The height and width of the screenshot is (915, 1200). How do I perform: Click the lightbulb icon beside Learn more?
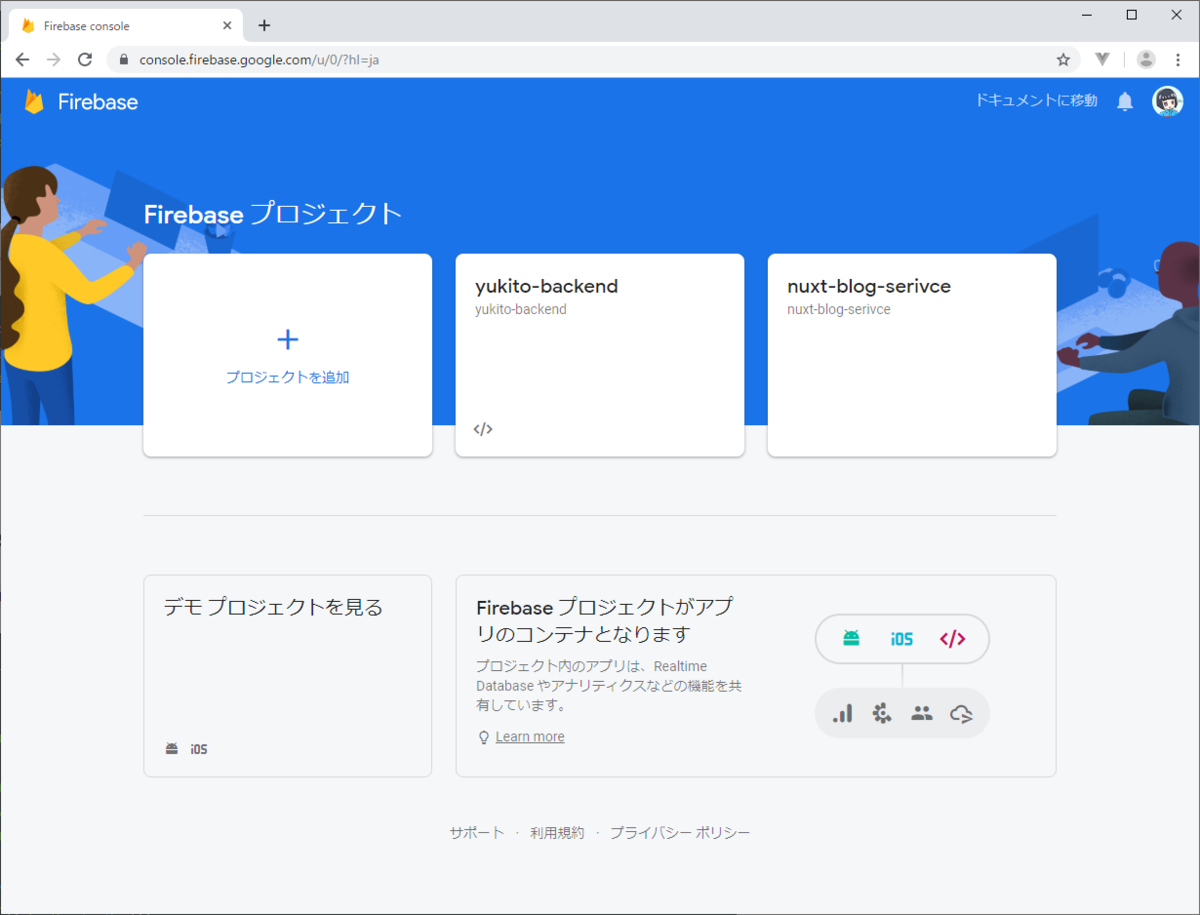pos(484,737)
